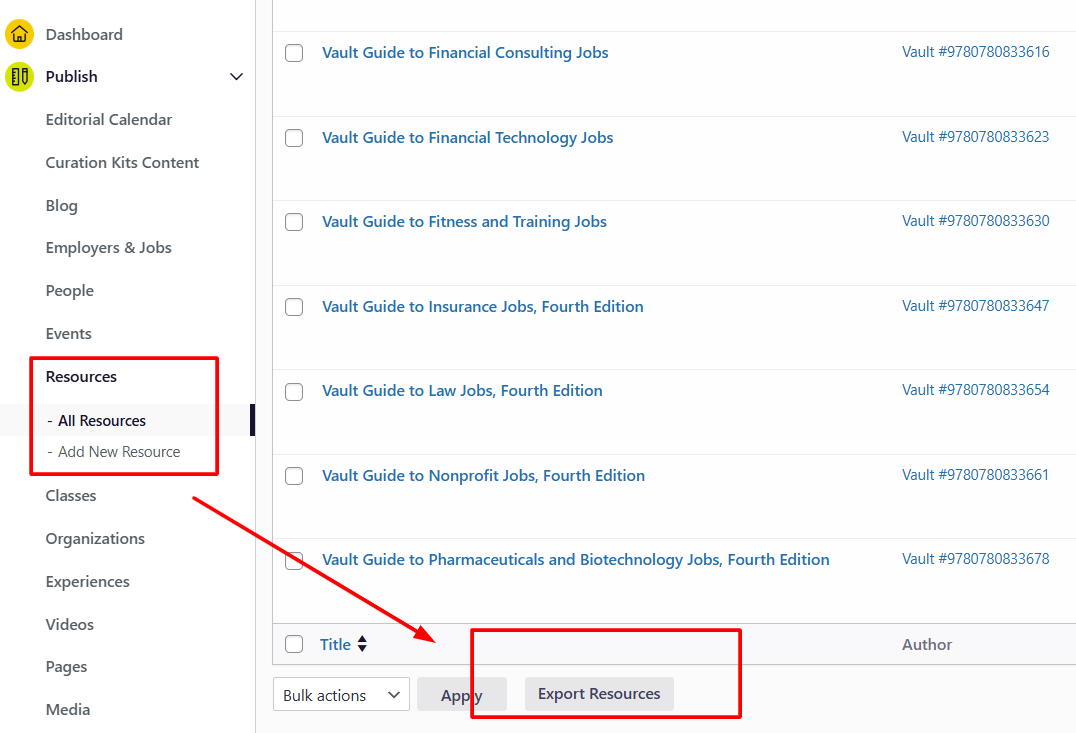The width and height of the screenshot is (1076, 733).
Task: Open Vault Guide to Insurance Jobs, Fourth Edition
Action: (x=483, y=306)
